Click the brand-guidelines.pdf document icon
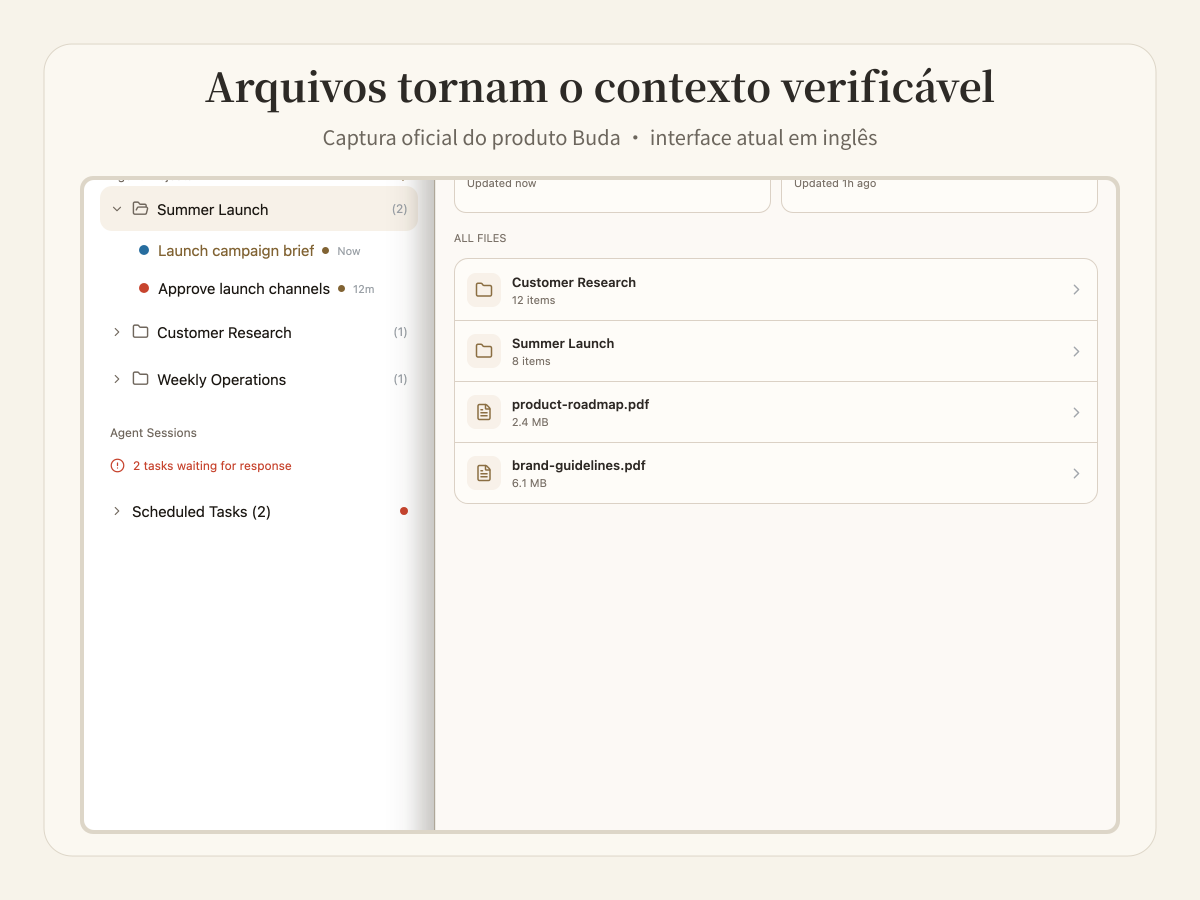The height and width of the screenshot is (900, 1200). click(x=484, y=473)
